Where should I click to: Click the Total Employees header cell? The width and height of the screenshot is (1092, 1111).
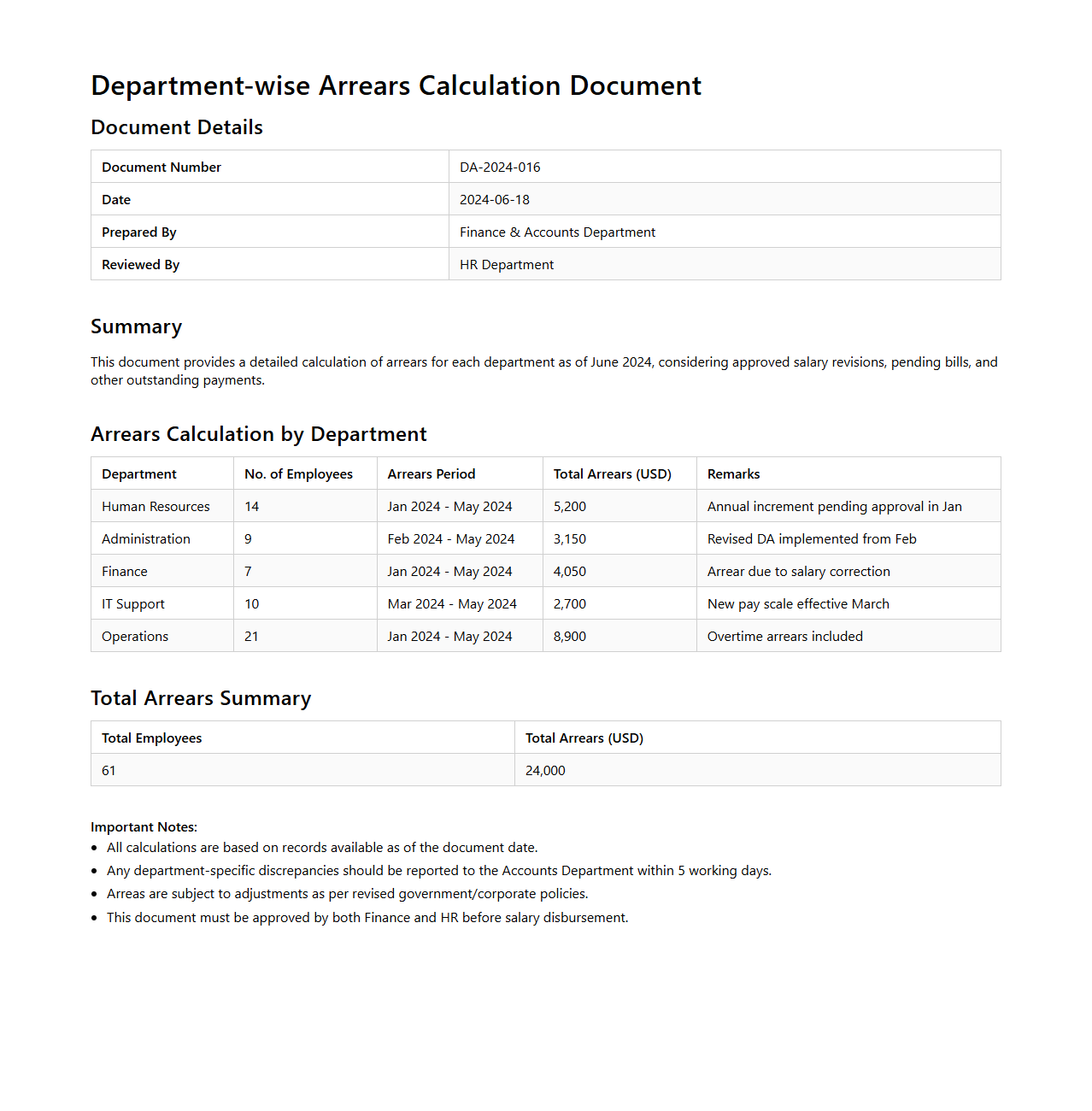point(152,738)
